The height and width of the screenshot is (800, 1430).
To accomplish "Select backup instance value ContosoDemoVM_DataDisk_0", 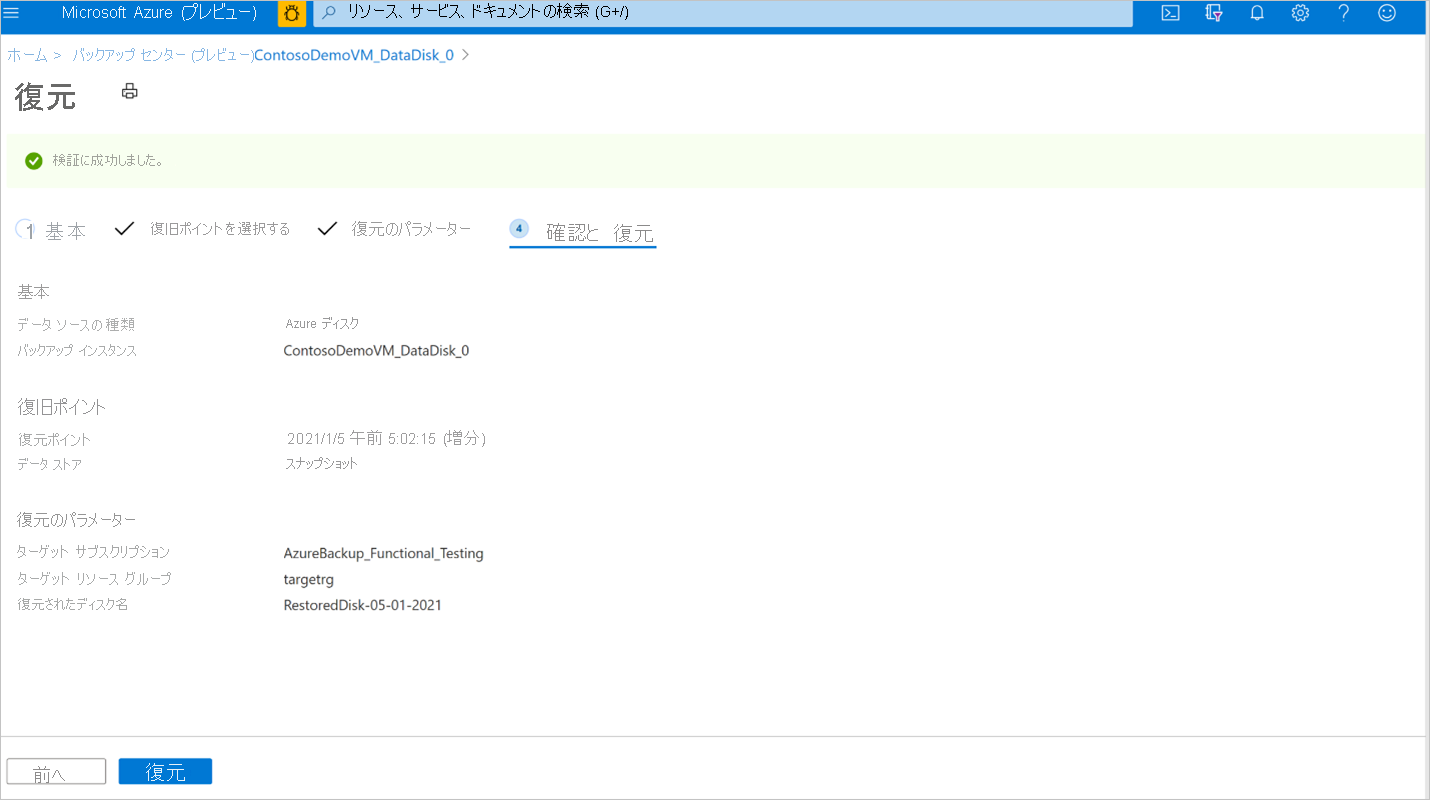I will click(376, 351).
